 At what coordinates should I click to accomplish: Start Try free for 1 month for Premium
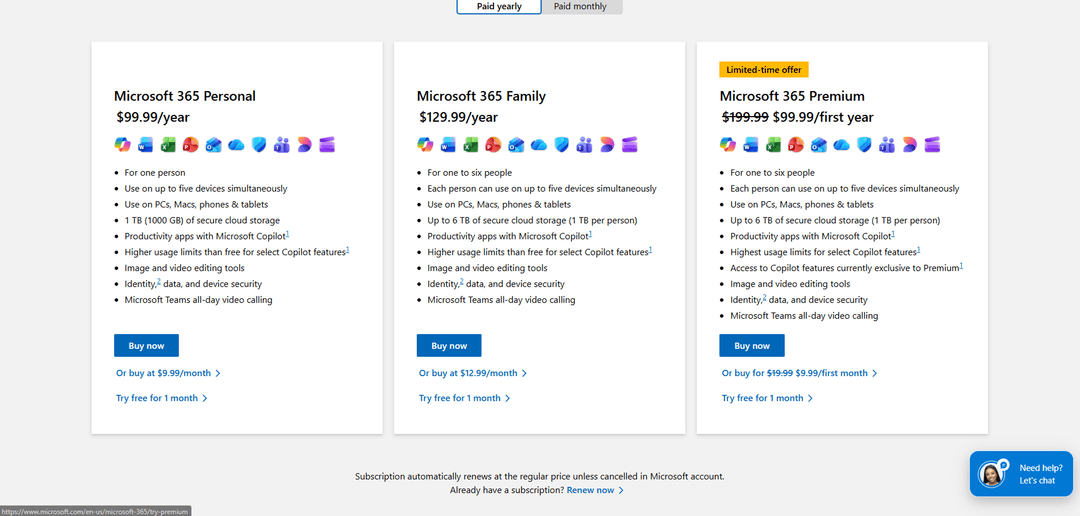tap(767, 398)
